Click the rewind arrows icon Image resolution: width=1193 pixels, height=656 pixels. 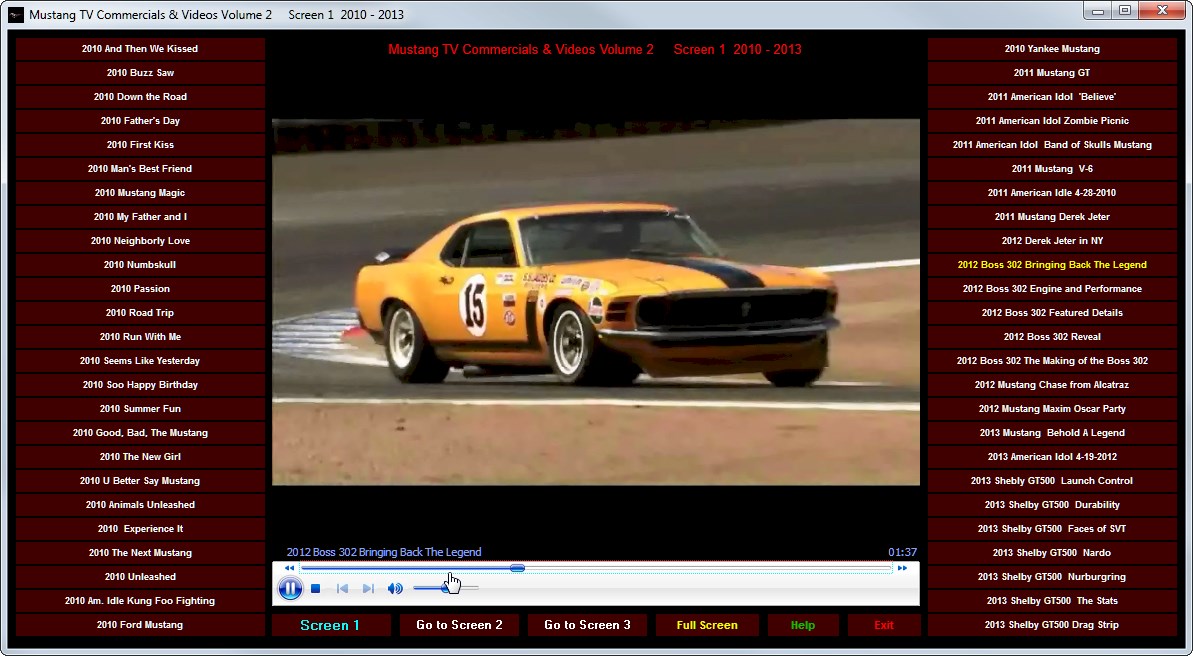pos(289,568)
